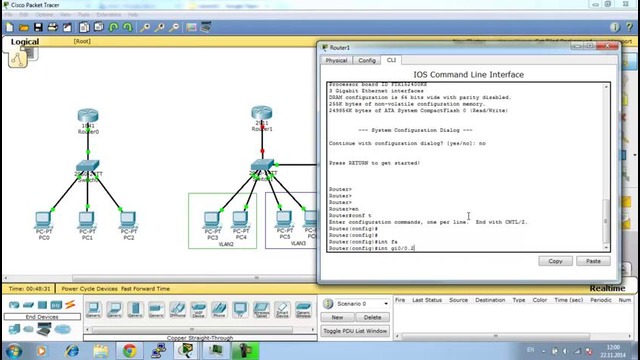
Task: Click the help question mark icon
Action: click(629, 27)
